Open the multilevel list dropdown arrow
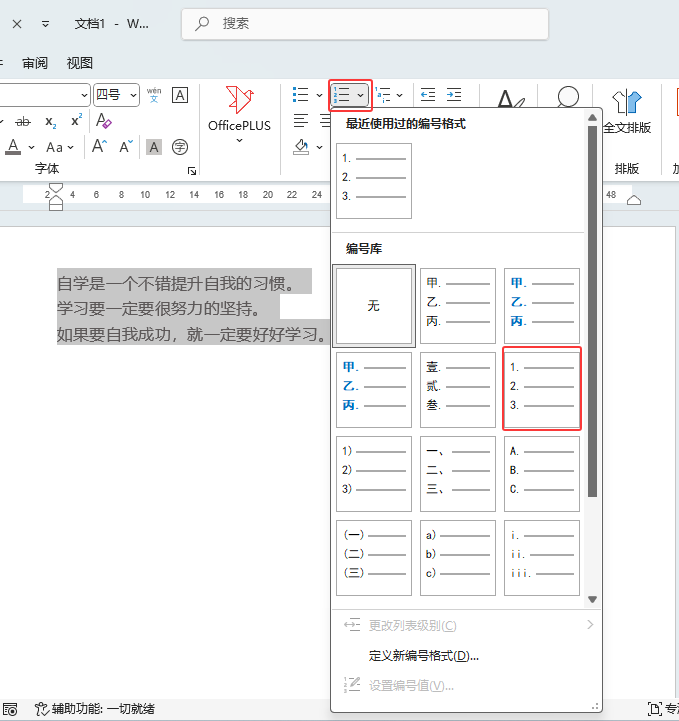 click(x=399, y=95)
